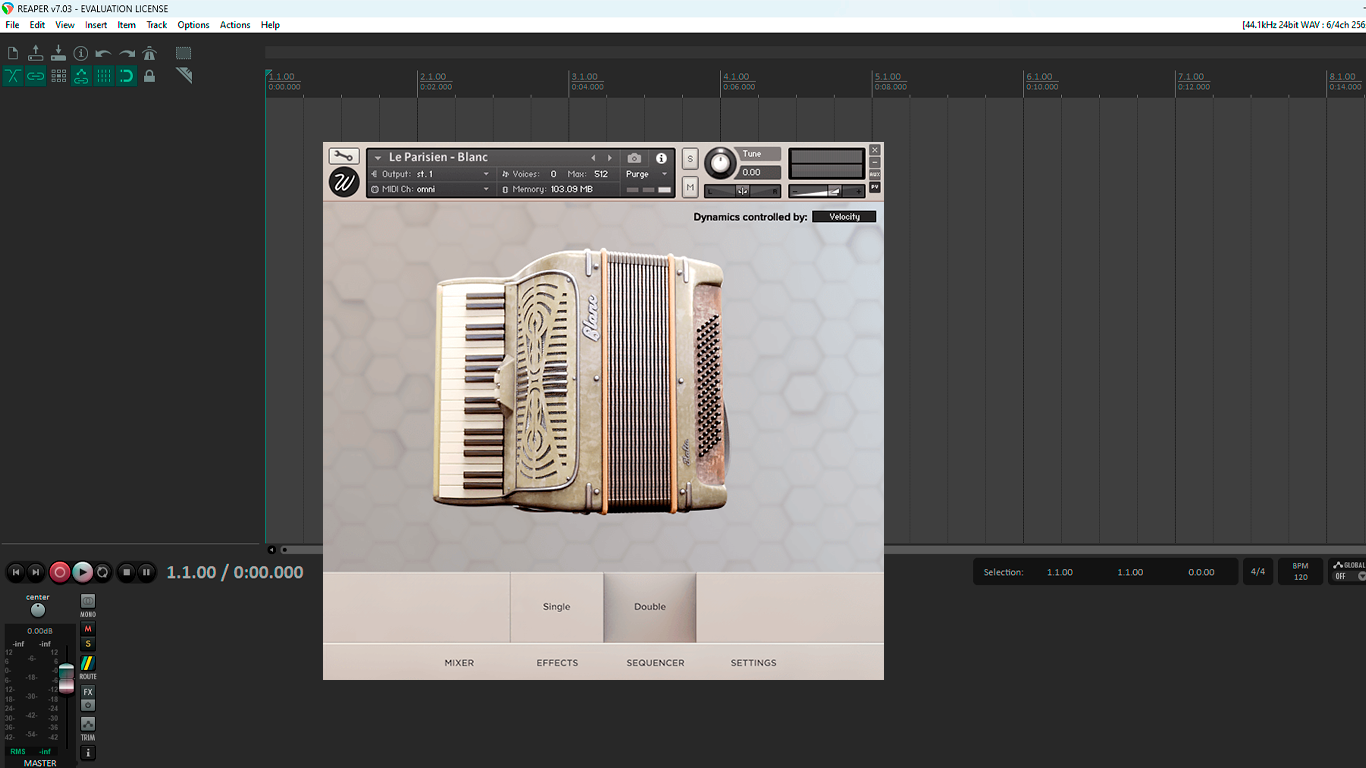The width and height of the screenshot is (1366, 768).
Task: Click the New Project toolbar icon
Action: [13, 53]
